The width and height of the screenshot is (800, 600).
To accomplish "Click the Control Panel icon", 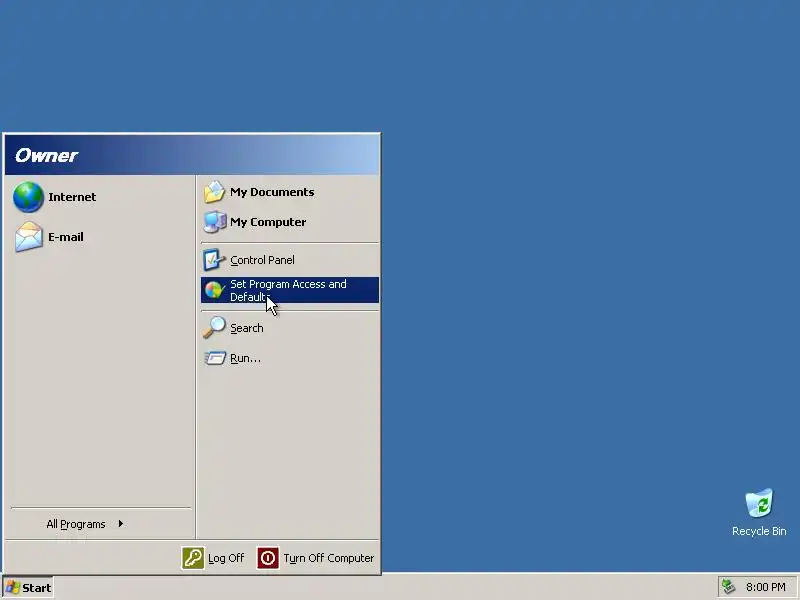I will 214,260.
